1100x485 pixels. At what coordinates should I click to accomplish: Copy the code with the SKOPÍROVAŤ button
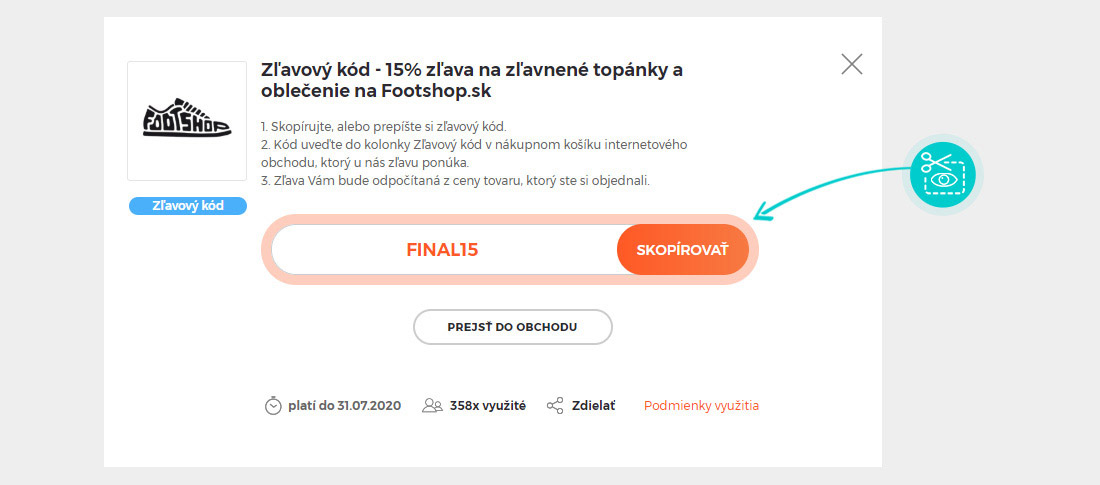pos(683,250)
